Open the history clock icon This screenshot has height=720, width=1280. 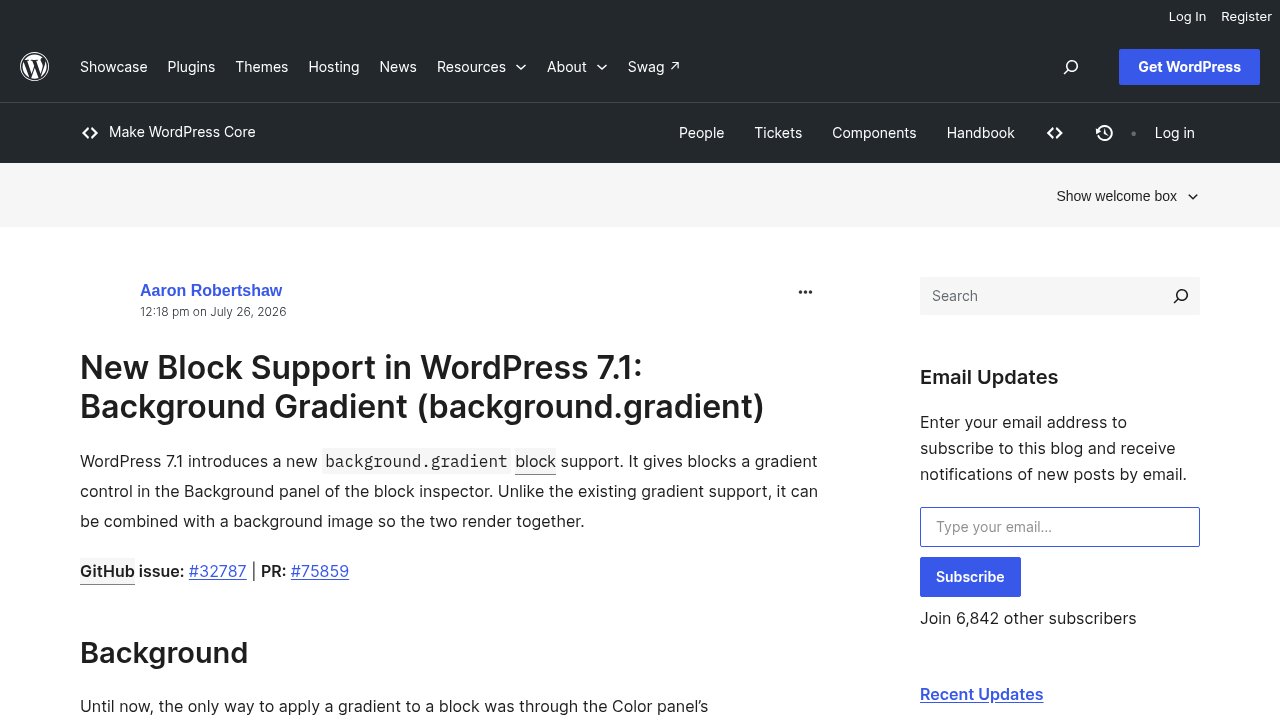[1104, 133]
